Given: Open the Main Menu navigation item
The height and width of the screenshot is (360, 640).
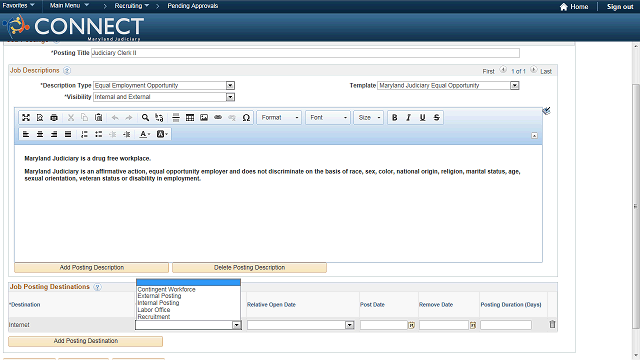Looking at the screenshot, I should (x=69, y=6).
